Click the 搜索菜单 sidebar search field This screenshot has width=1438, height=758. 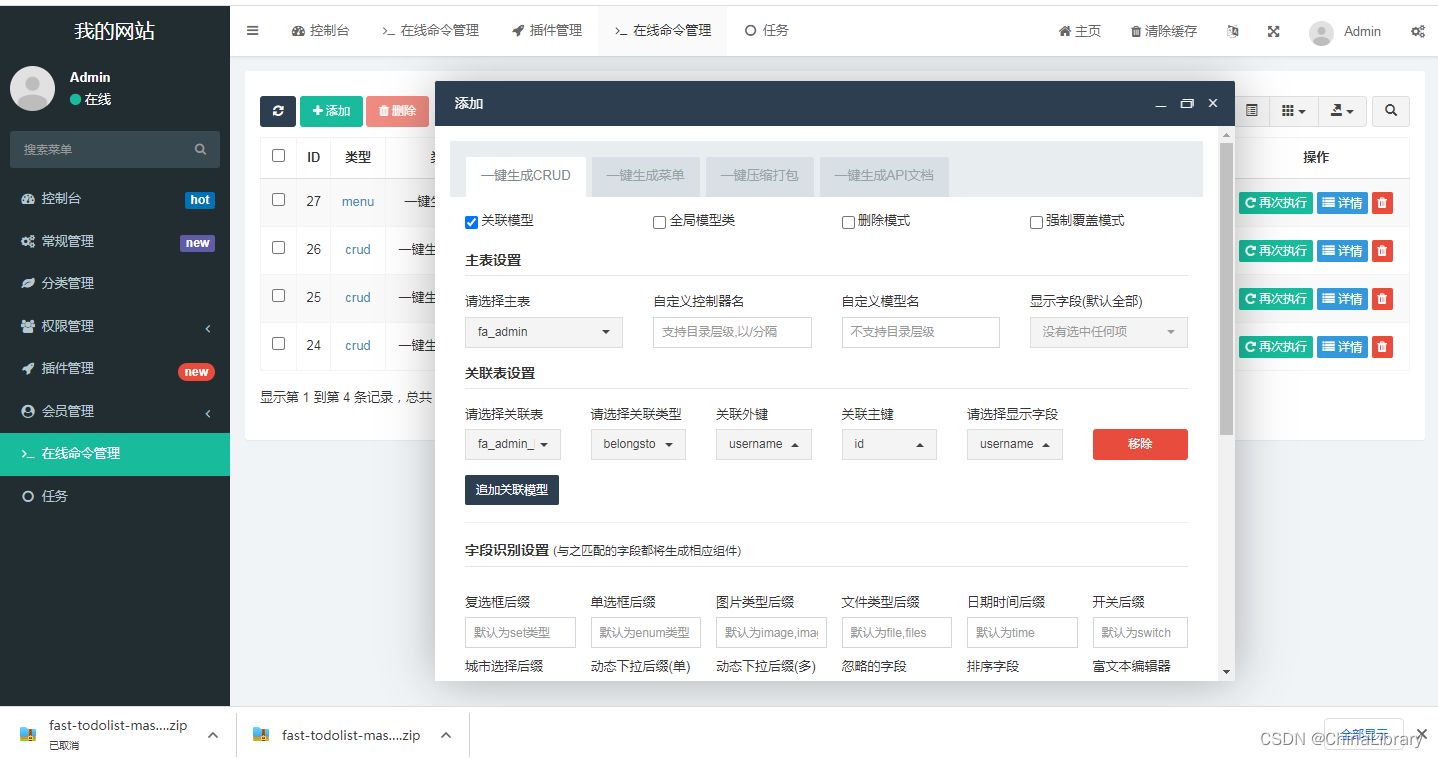point(115,149)
